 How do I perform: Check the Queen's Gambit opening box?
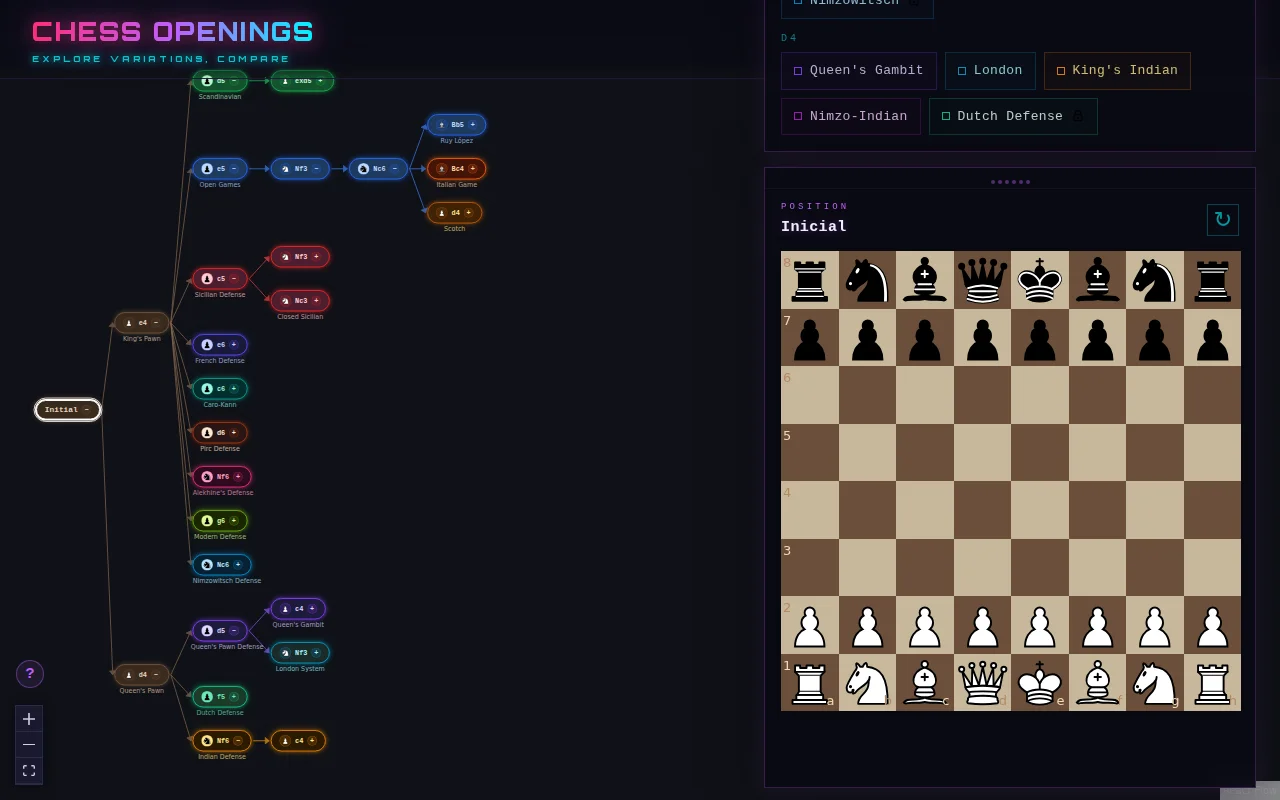tap(798, 71)
